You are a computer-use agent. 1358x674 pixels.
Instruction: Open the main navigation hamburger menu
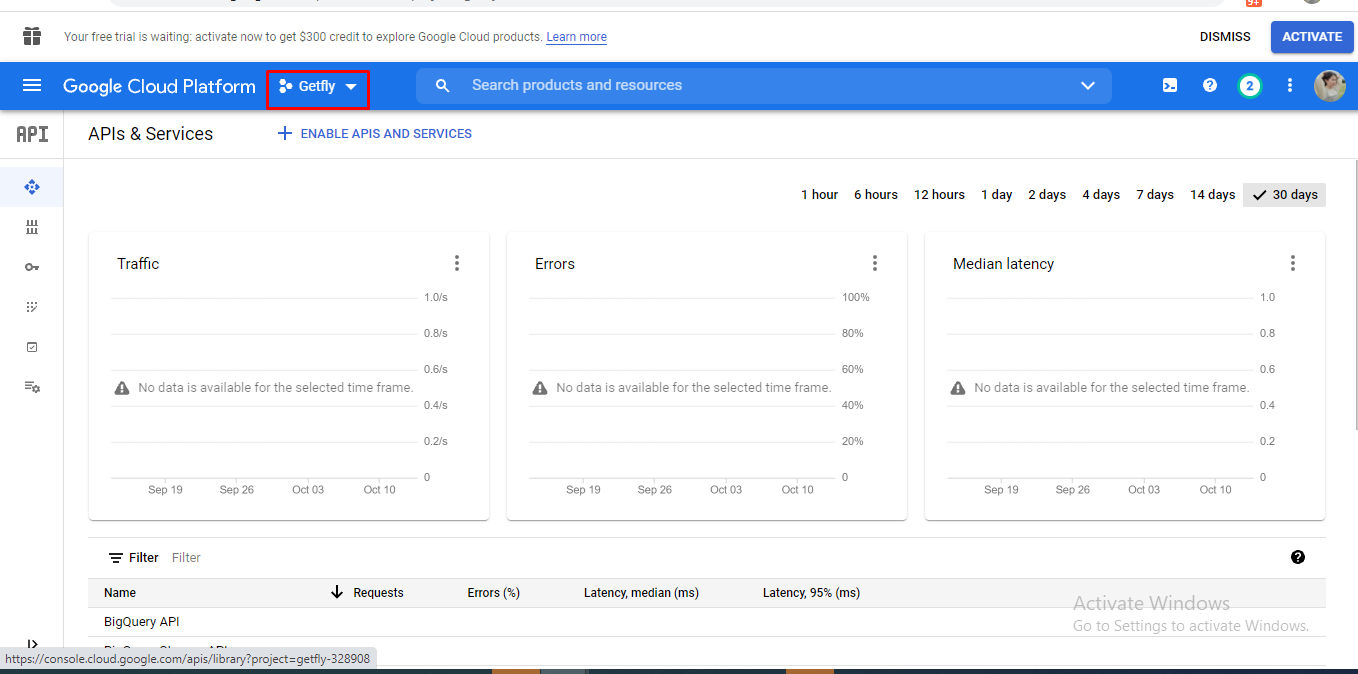32,86
